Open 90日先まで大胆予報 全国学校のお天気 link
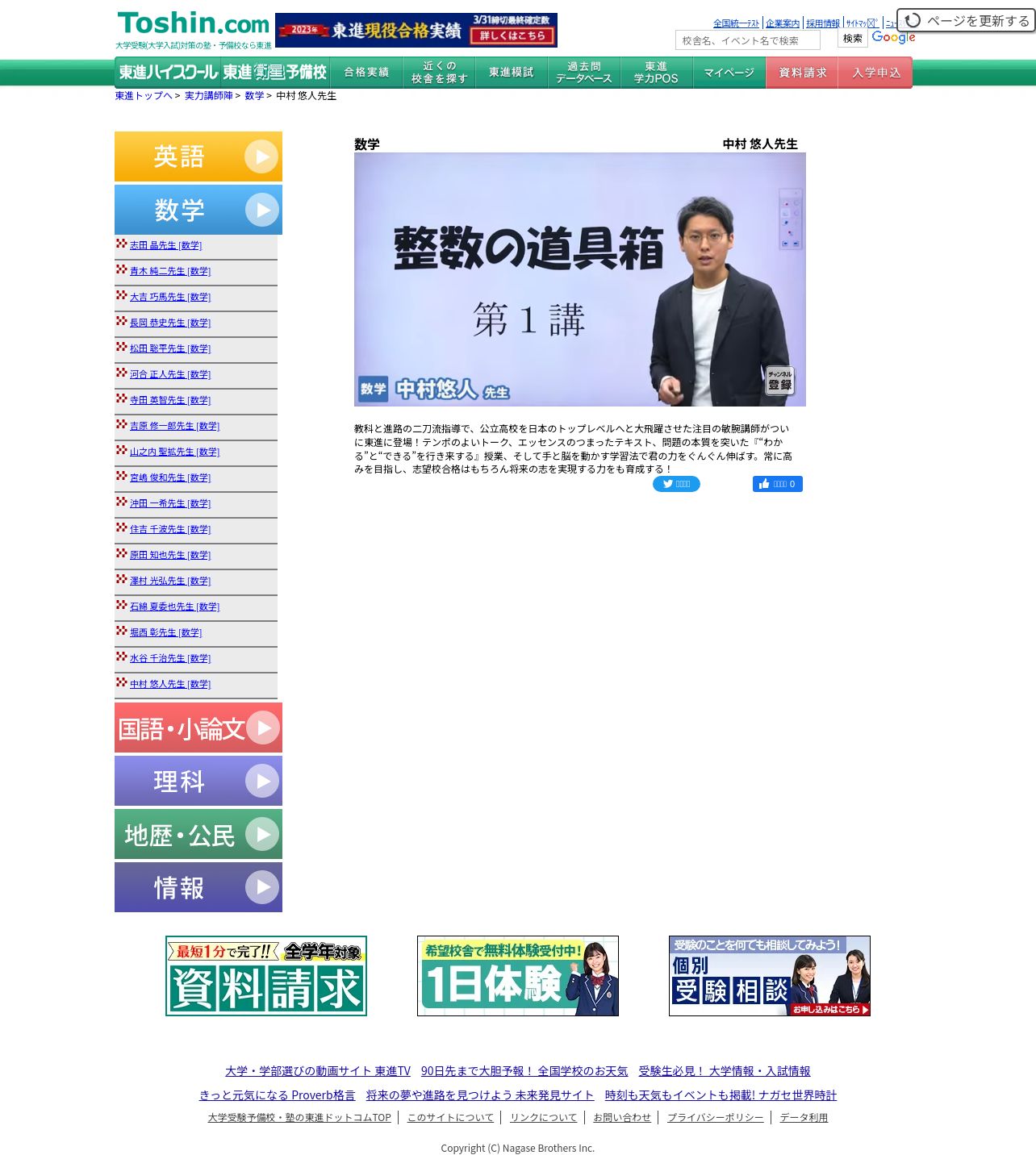This screenshot has height=1155, width=1036. click(x=524, y=1071)
